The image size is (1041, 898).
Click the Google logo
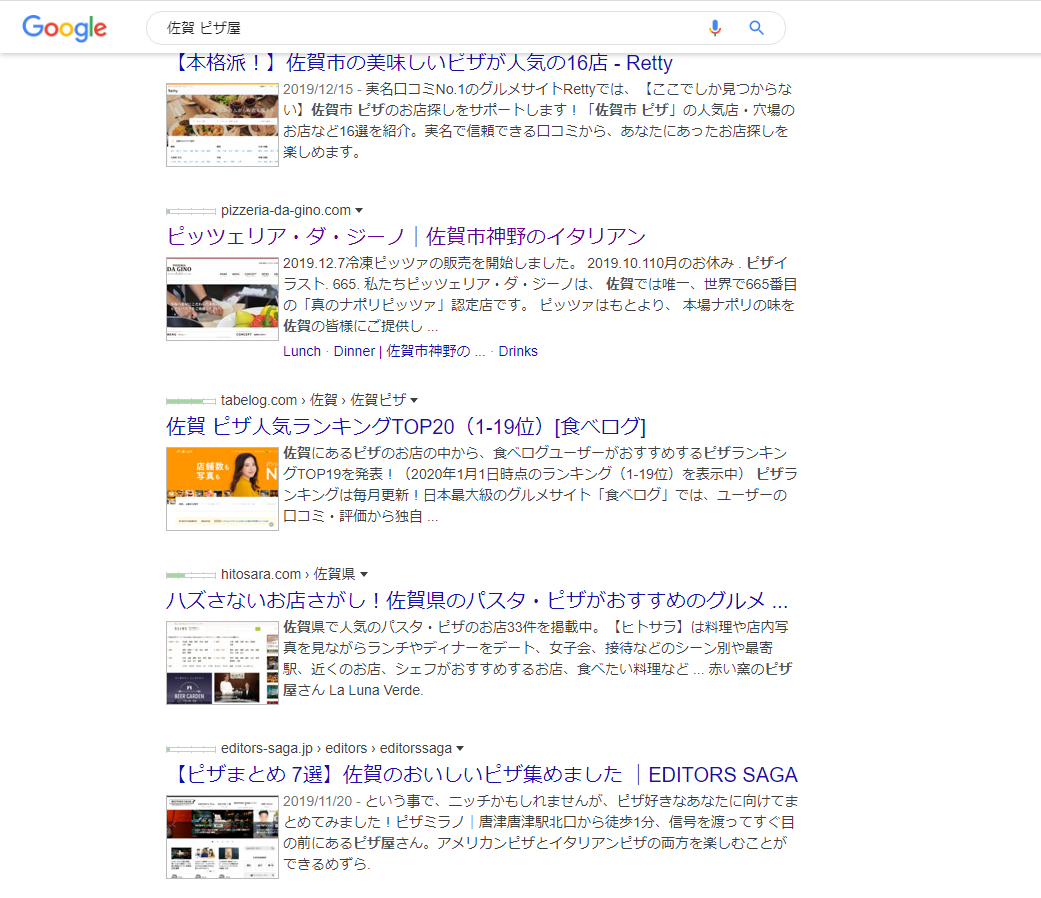pyautogui.click(x=64, y=28)
